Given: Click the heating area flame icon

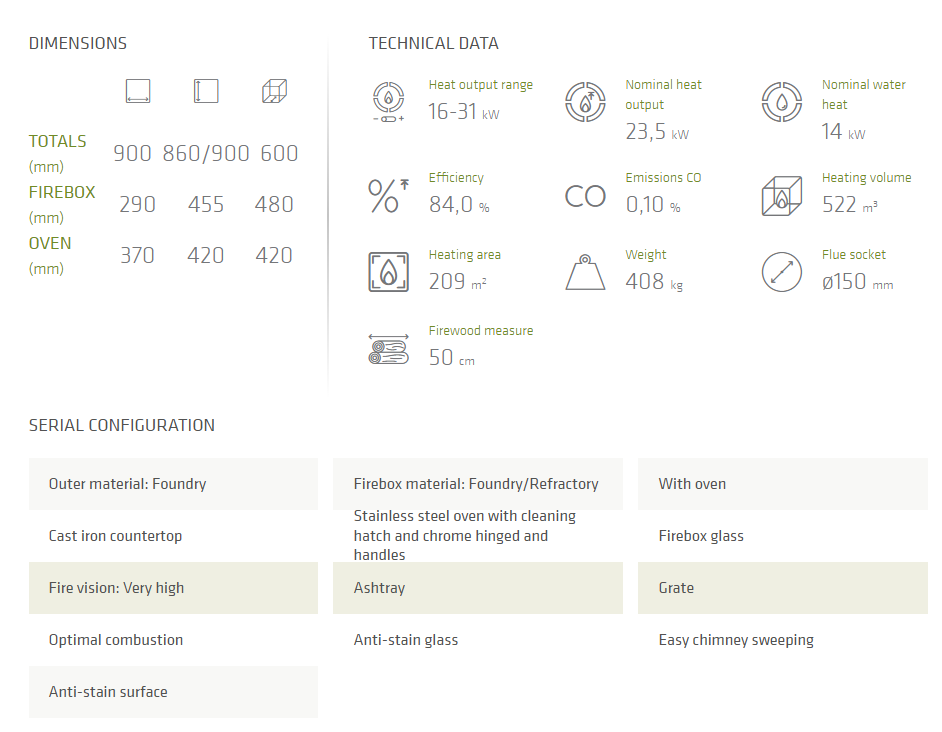Looking at the screenshot, I should [388, 272].
